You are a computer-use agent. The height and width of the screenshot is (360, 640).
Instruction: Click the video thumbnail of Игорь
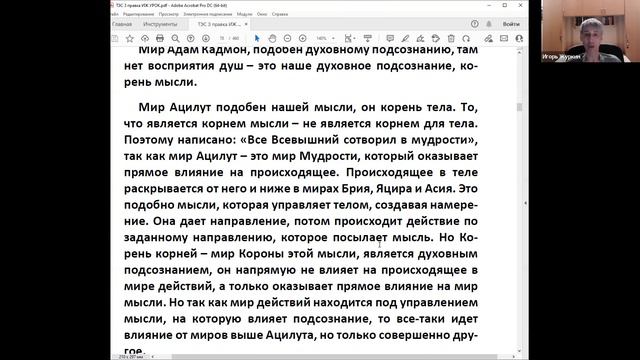tap(590, 31)
